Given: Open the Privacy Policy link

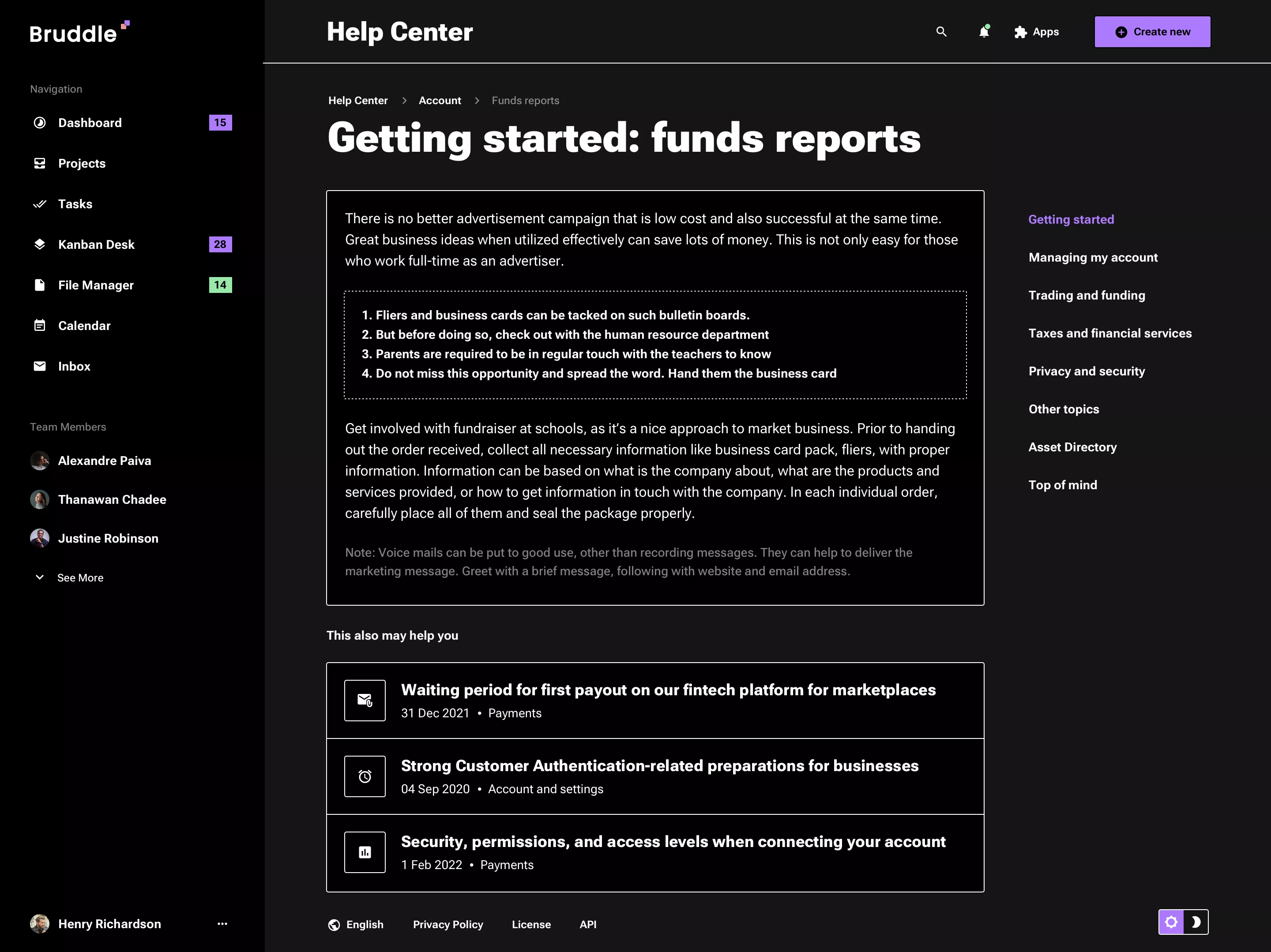Looking at the screenshot, I should 447,924.
